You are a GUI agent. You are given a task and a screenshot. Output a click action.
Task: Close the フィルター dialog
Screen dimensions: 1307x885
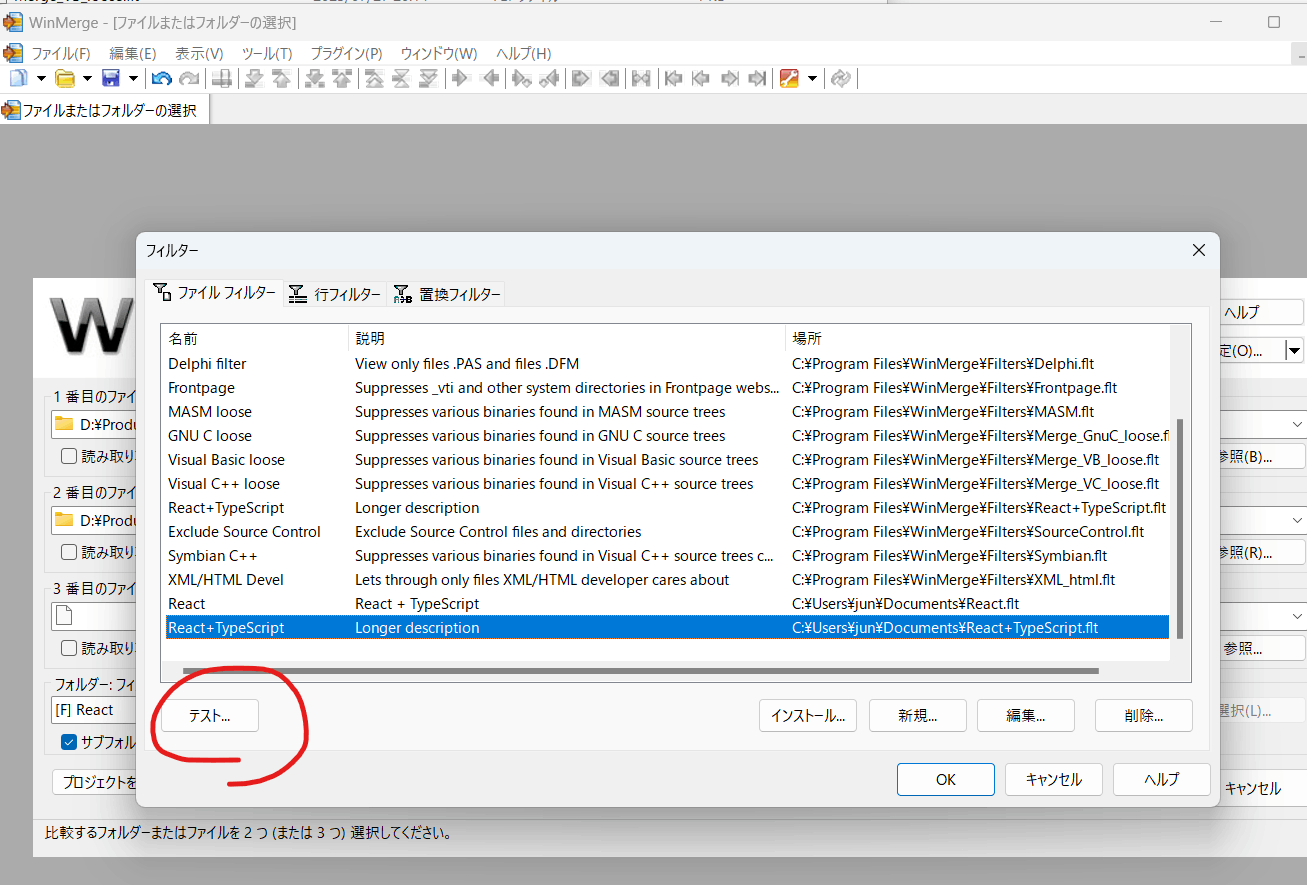(x=1198, y=251)
